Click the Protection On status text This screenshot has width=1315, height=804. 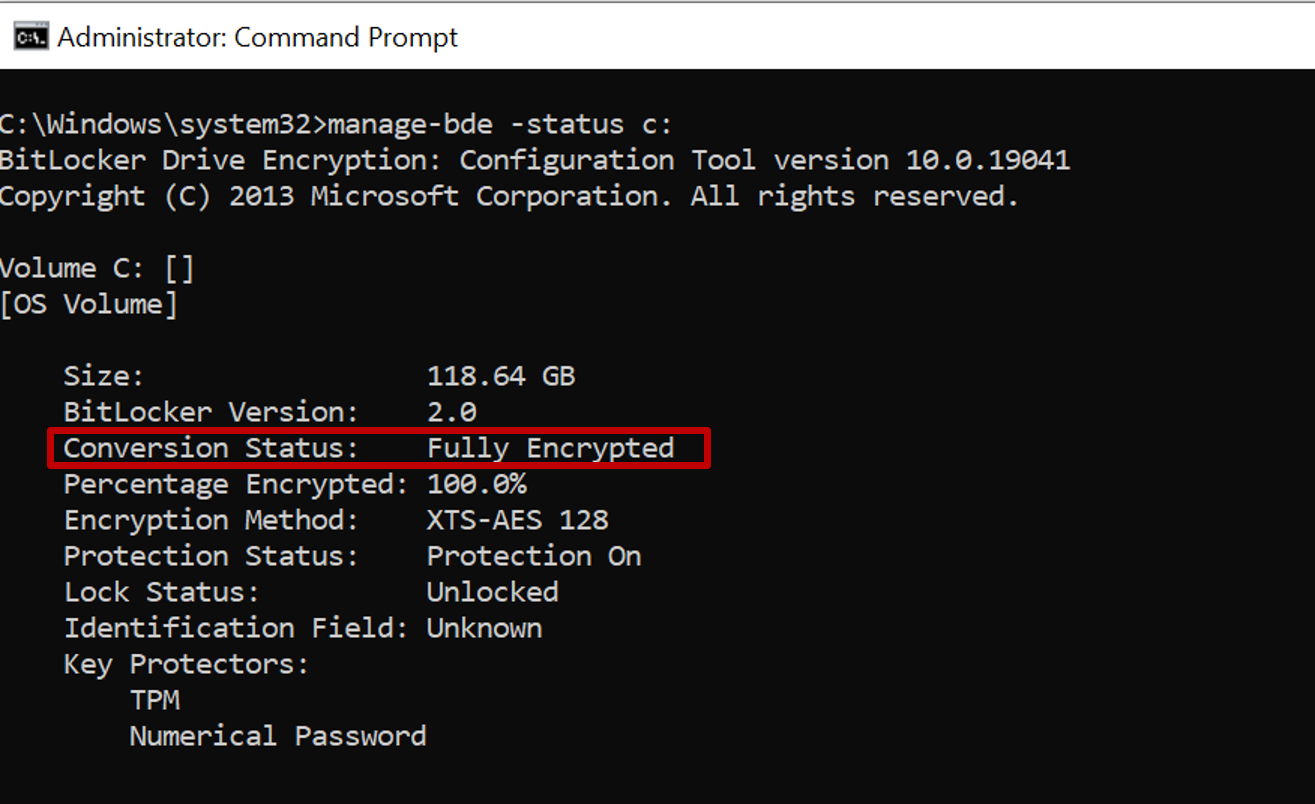(533, 555)
